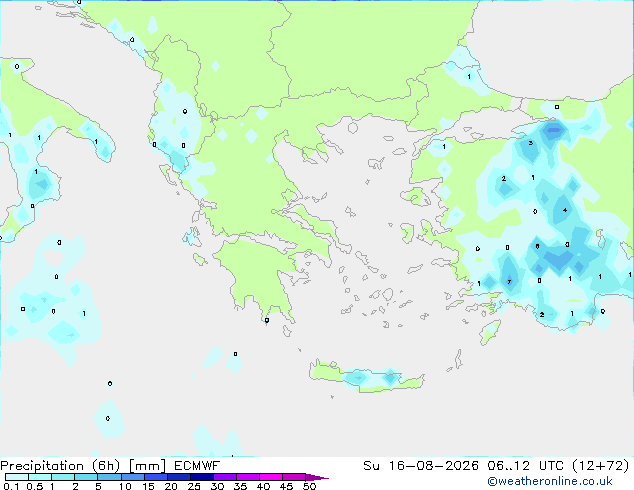Click the legend label "0.1"

[11, 486]
